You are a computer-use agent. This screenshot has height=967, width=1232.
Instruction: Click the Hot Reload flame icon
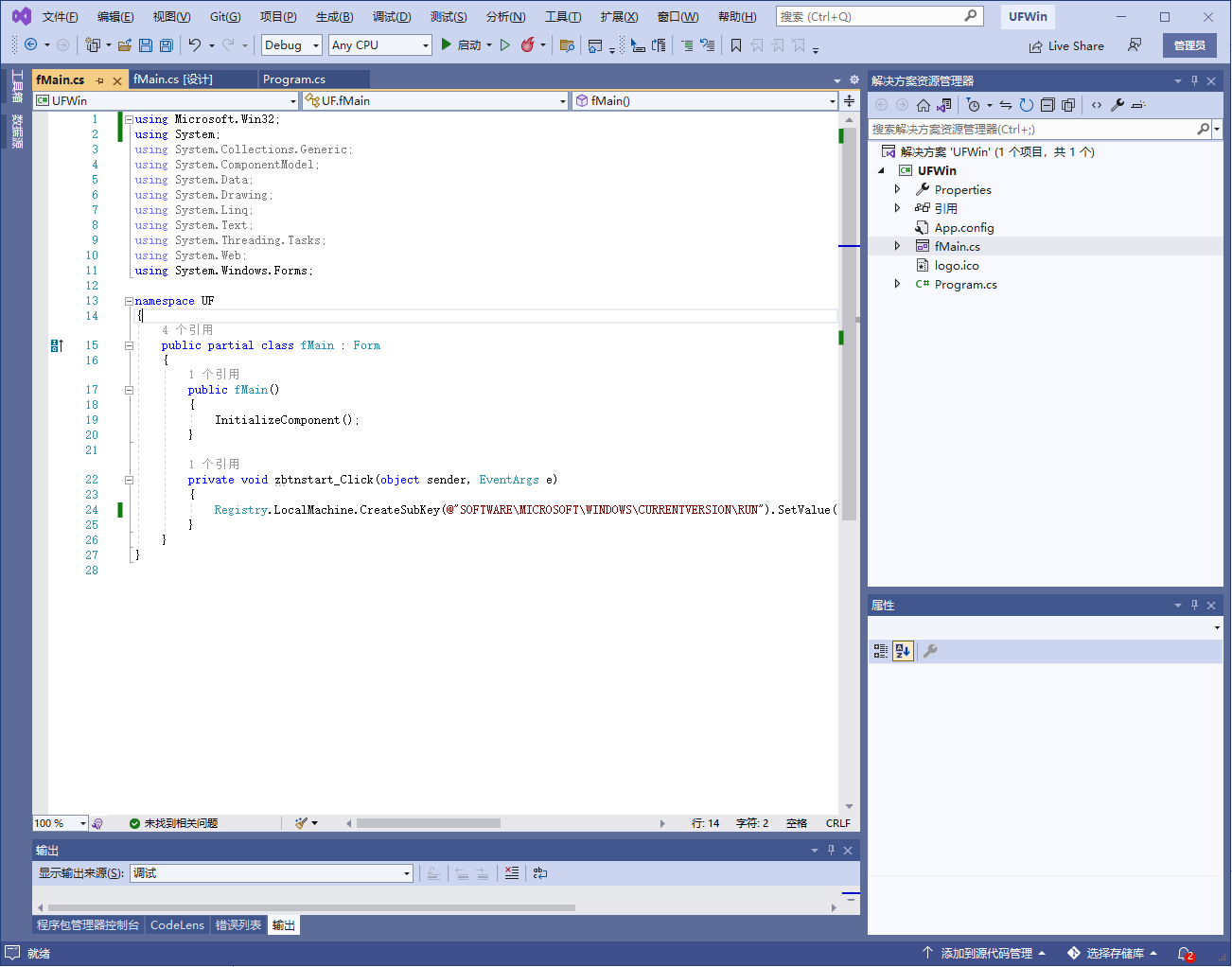click(x=528, y=44)
